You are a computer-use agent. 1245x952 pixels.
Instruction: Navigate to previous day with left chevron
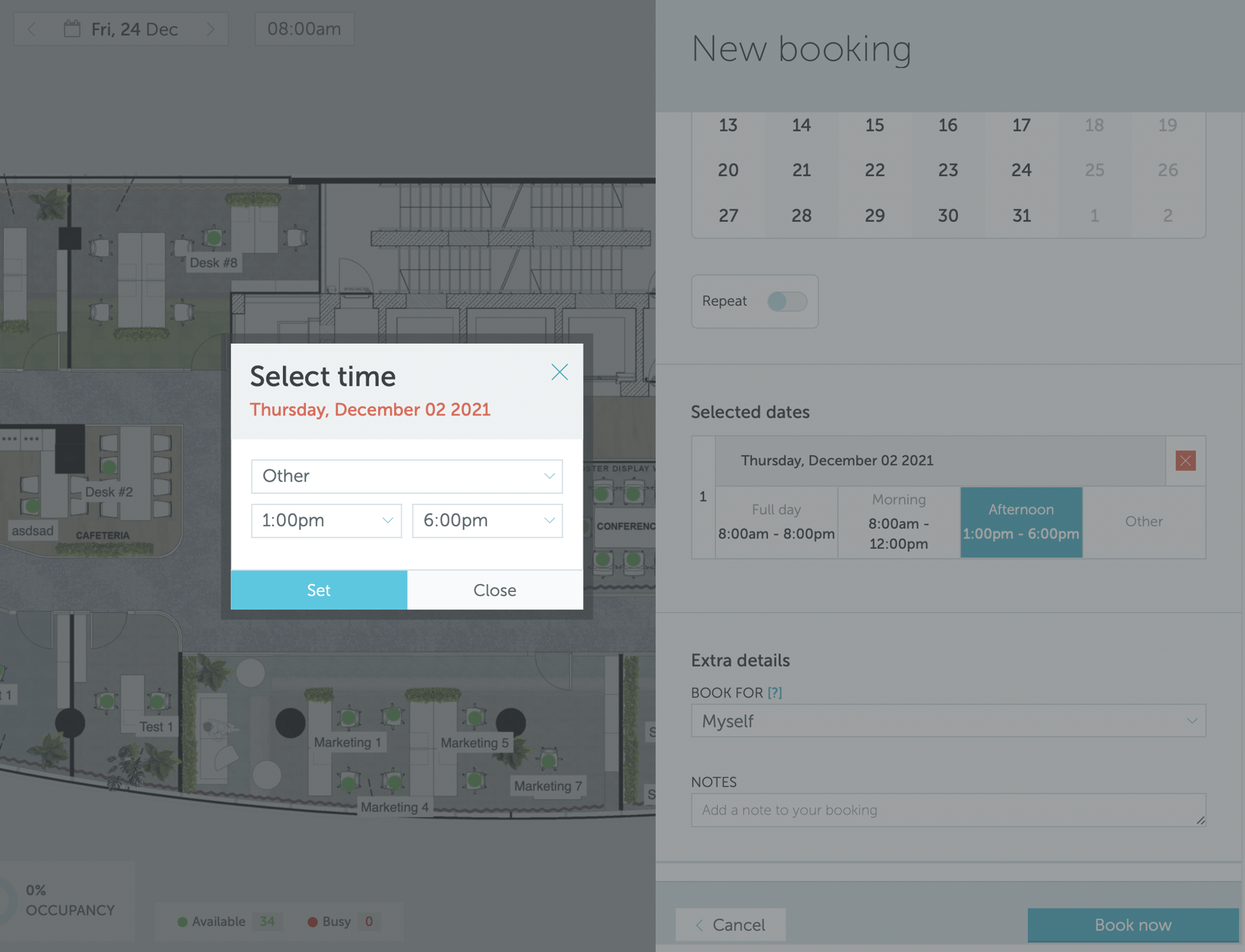click(33, 28)
